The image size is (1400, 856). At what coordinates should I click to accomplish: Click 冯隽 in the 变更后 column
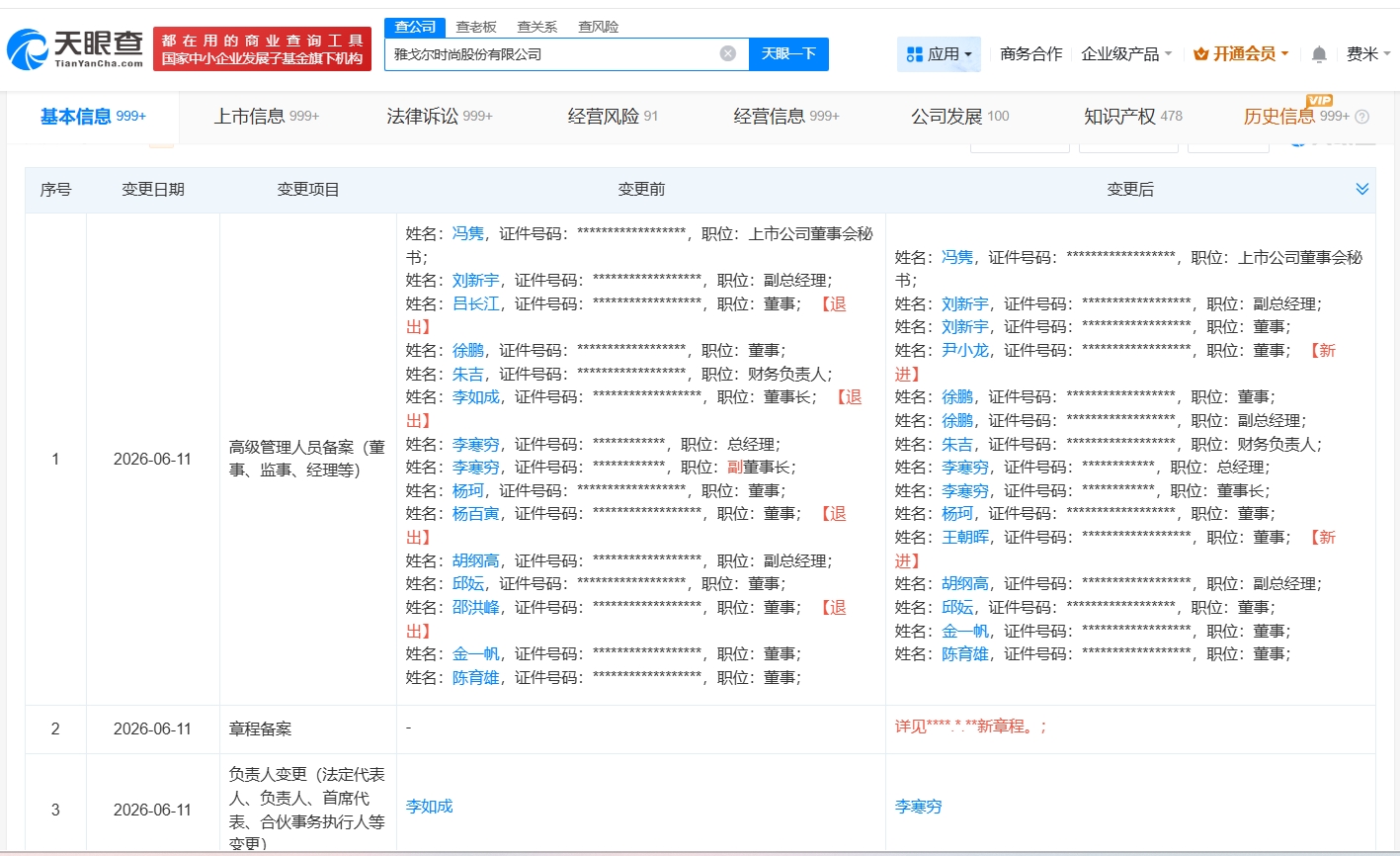tap(957, 257)
